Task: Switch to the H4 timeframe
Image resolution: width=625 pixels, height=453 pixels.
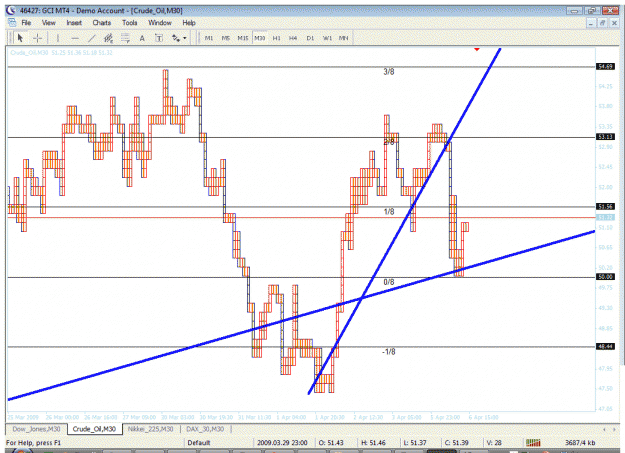Action: point(293,38)
